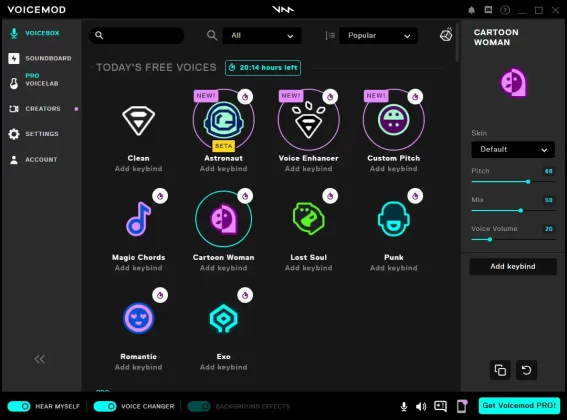The image size is (567, 420).
Task: Click Add keybind button in right panel
Action: pos(513,267)
